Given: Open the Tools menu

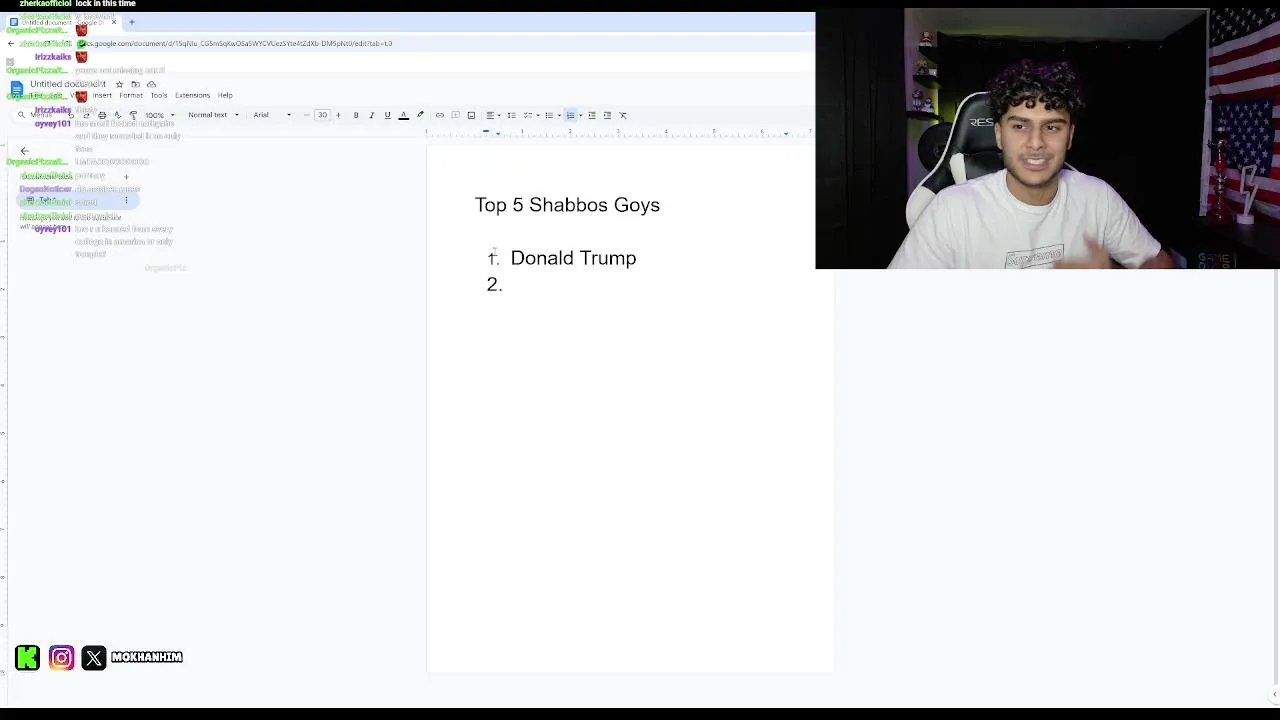Looking at the screenshot, I should pyautogui.click(x=159, y=95).
